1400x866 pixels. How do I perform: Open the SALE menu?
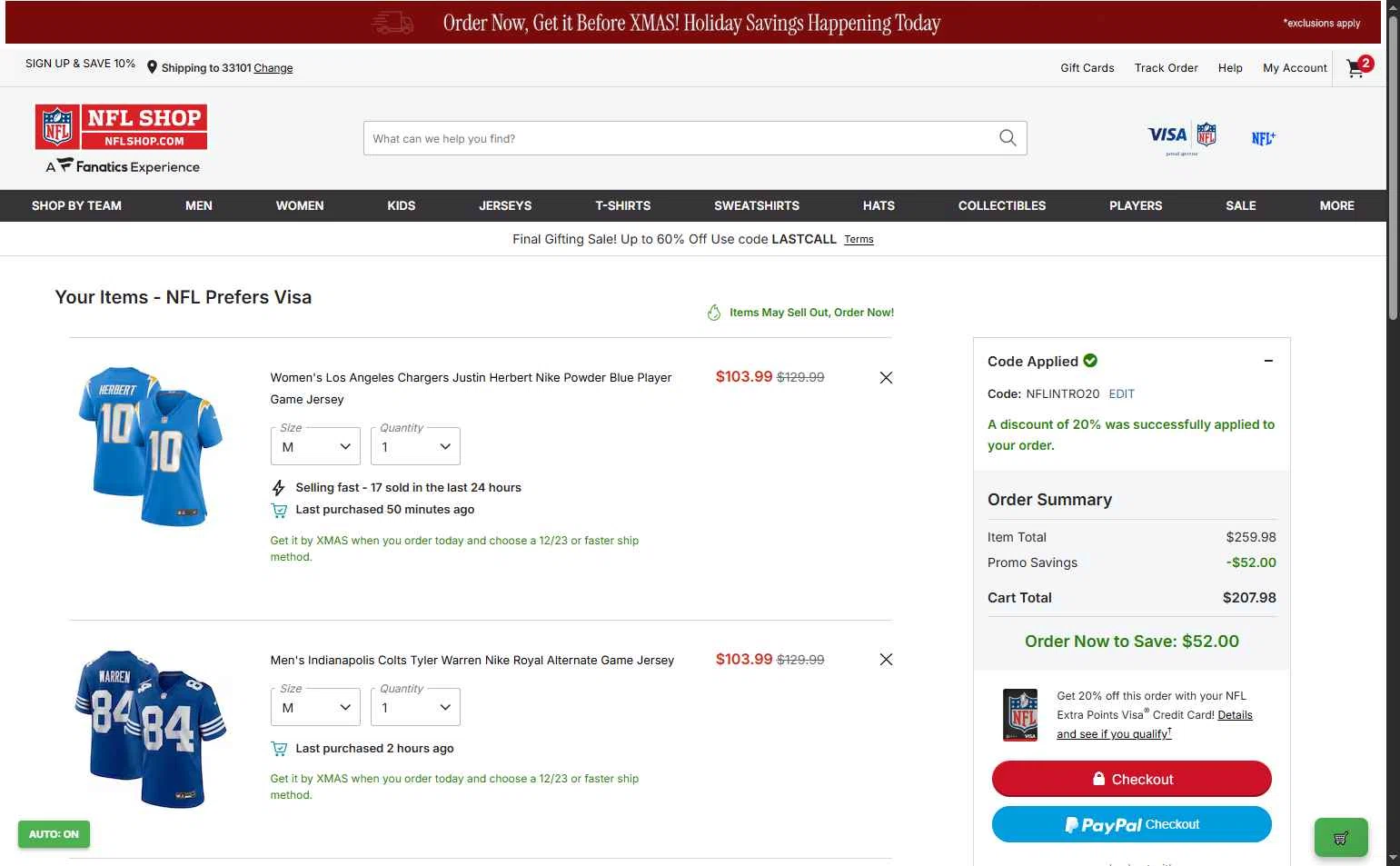pyautogui.click(x=1241, y=206)
